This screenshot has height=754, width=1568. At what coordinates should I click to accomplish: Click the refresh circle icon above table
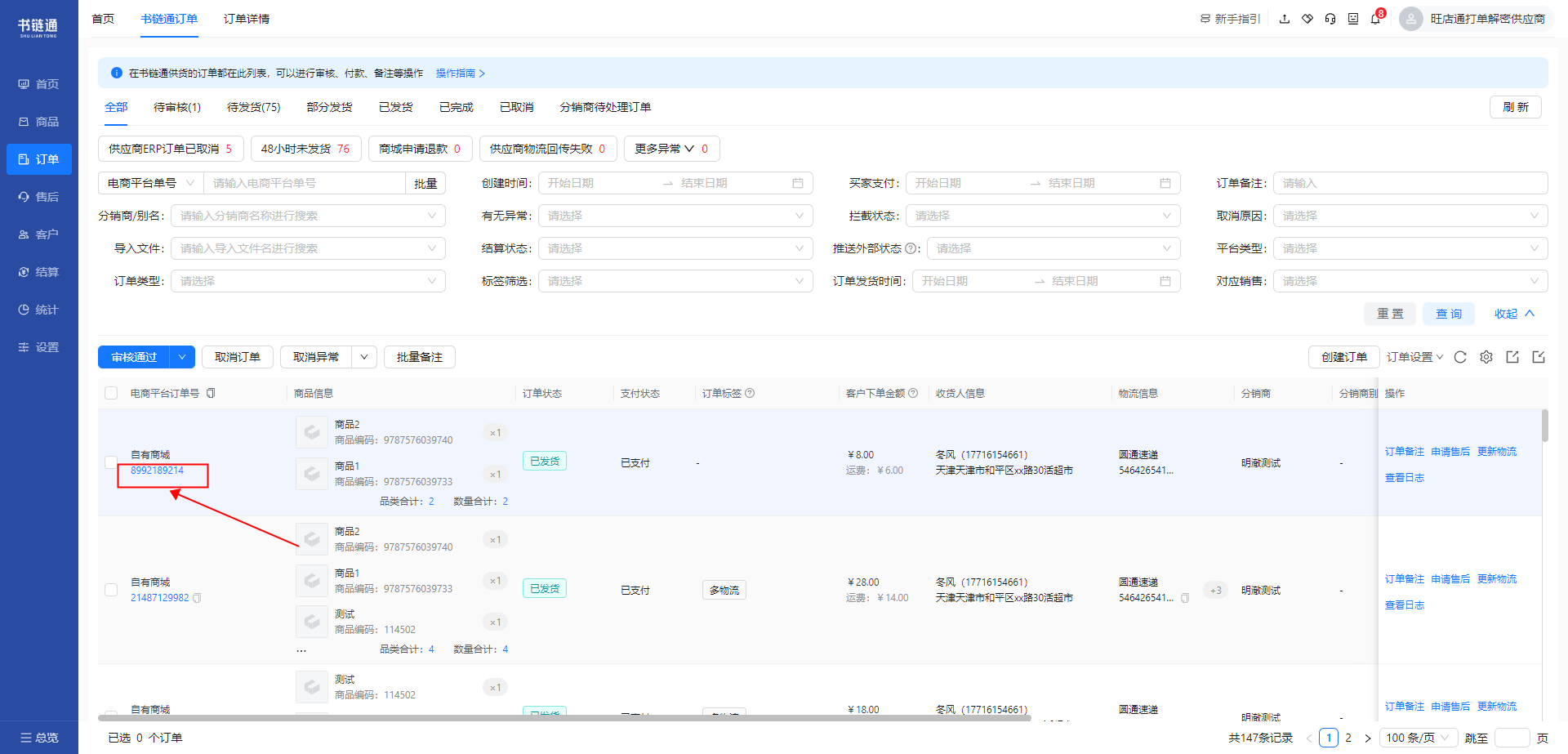[x=1460, y=357]
